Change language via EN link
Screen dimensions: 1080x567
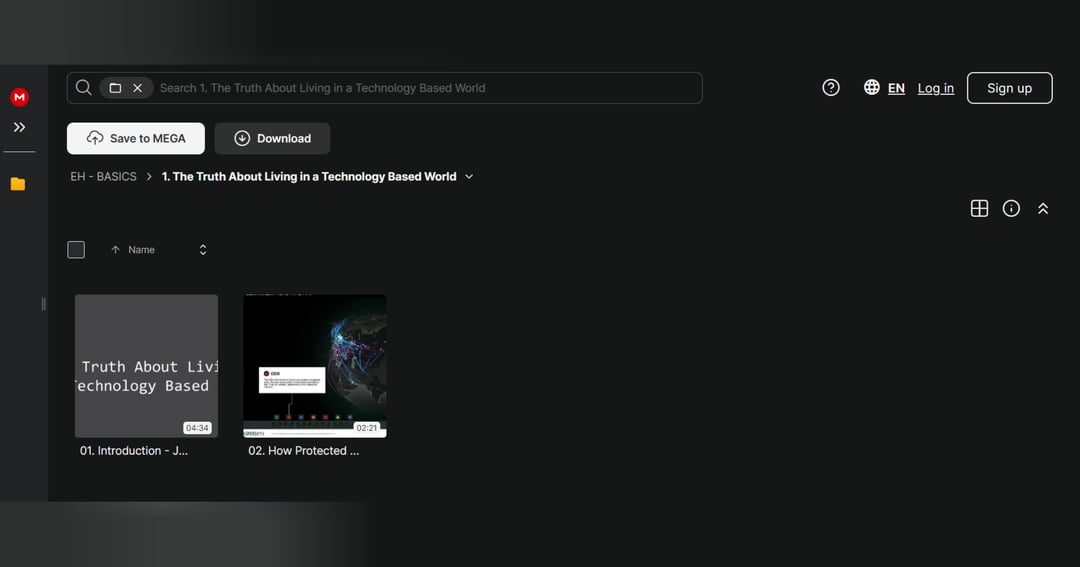click(896, 88)
